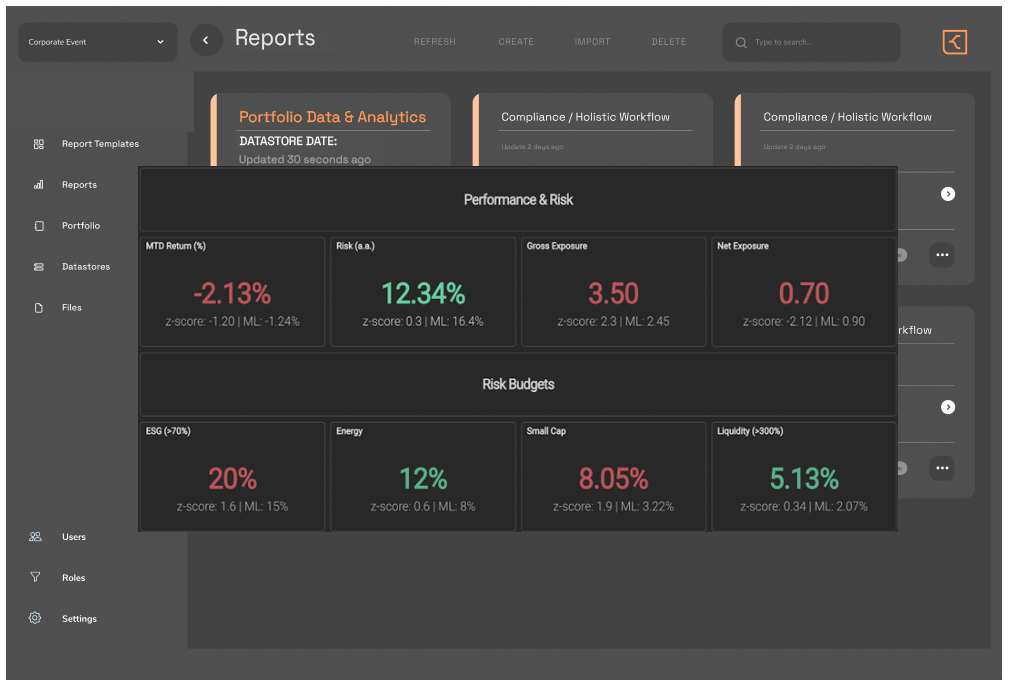Click 'z-score: -1.20 | ML: -1.24%' text
The height and width of the screenshot is (687, 1010).
pyautogui.click(x=233, y=321)
